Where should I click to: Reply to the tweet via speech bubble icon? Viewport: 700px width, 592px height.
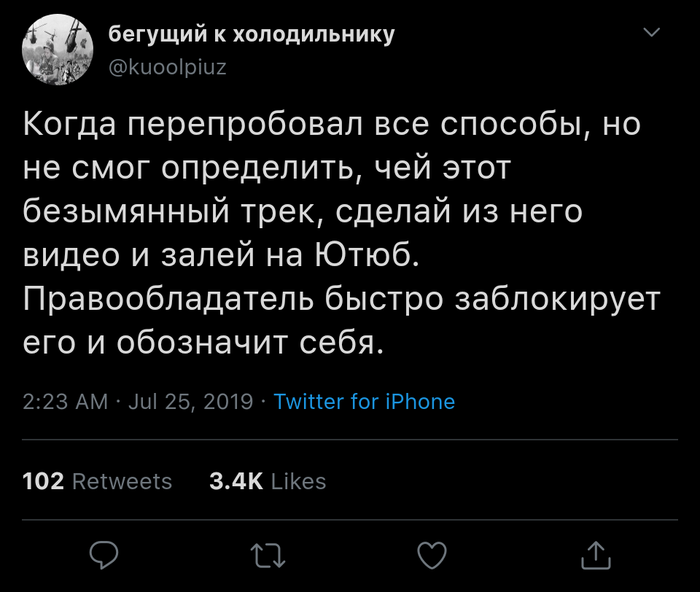104,553
